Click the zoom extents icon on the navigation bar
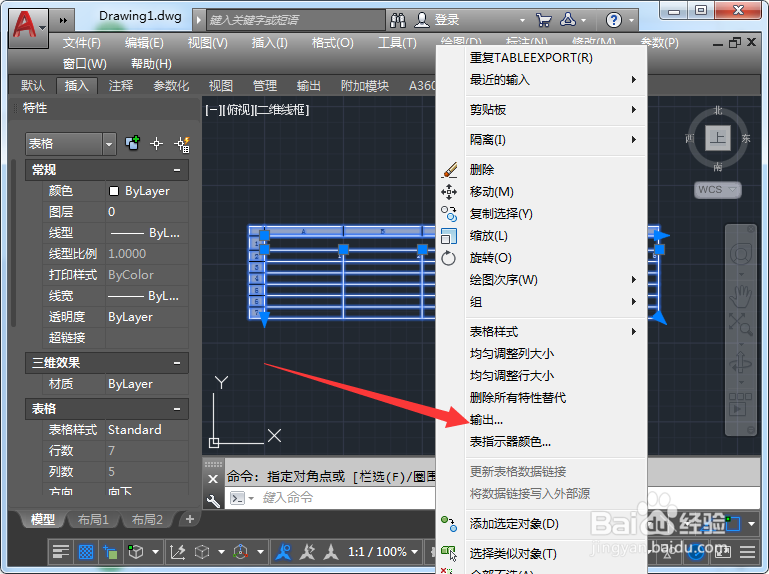 coord(741,324)
